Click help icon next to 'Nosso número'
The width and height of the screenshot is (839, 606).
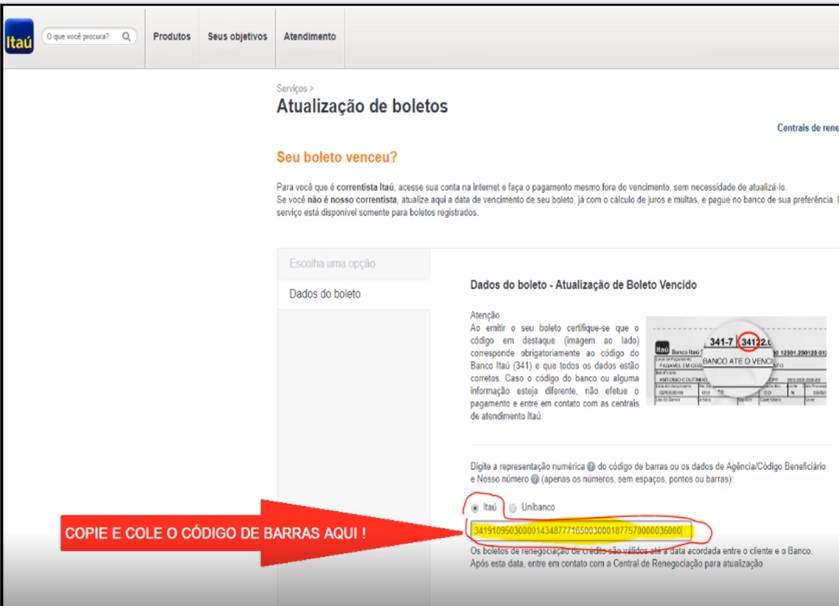click(x=535, y=479)
